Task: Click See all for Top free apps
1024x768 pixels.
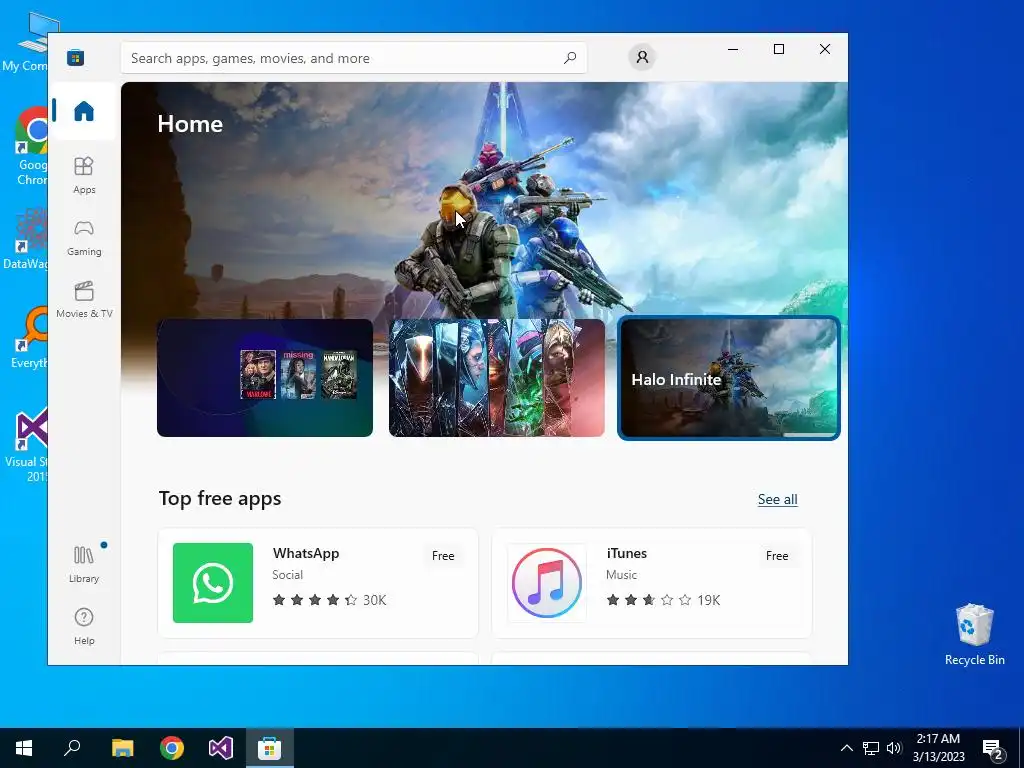Action: pos(777,500)
